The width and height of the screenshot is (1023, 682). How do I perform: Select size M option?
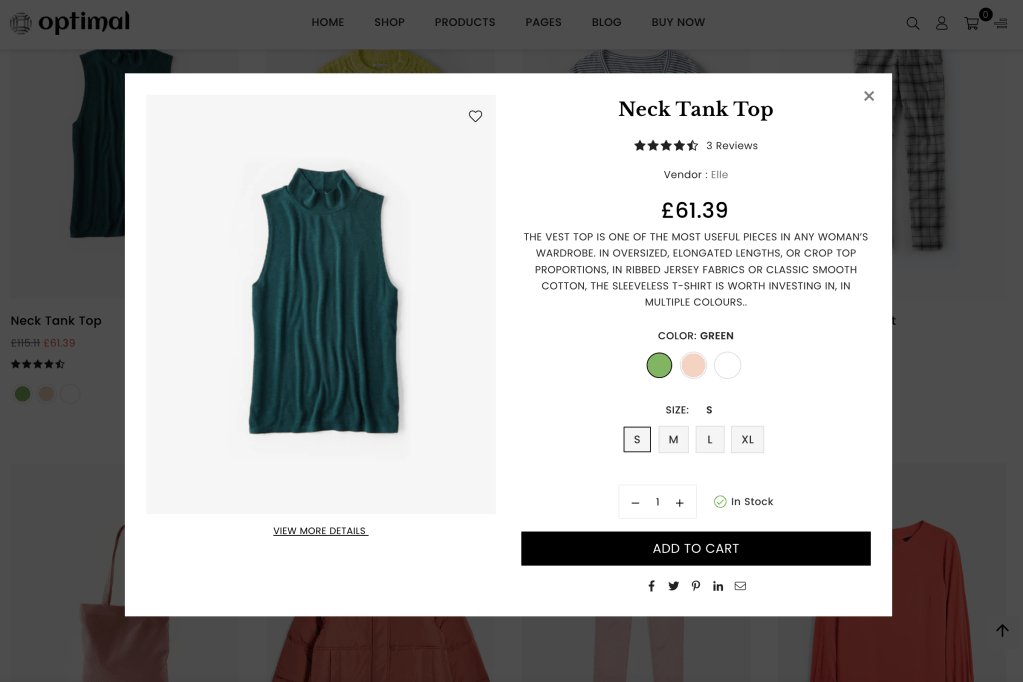[x=673, y=439]
